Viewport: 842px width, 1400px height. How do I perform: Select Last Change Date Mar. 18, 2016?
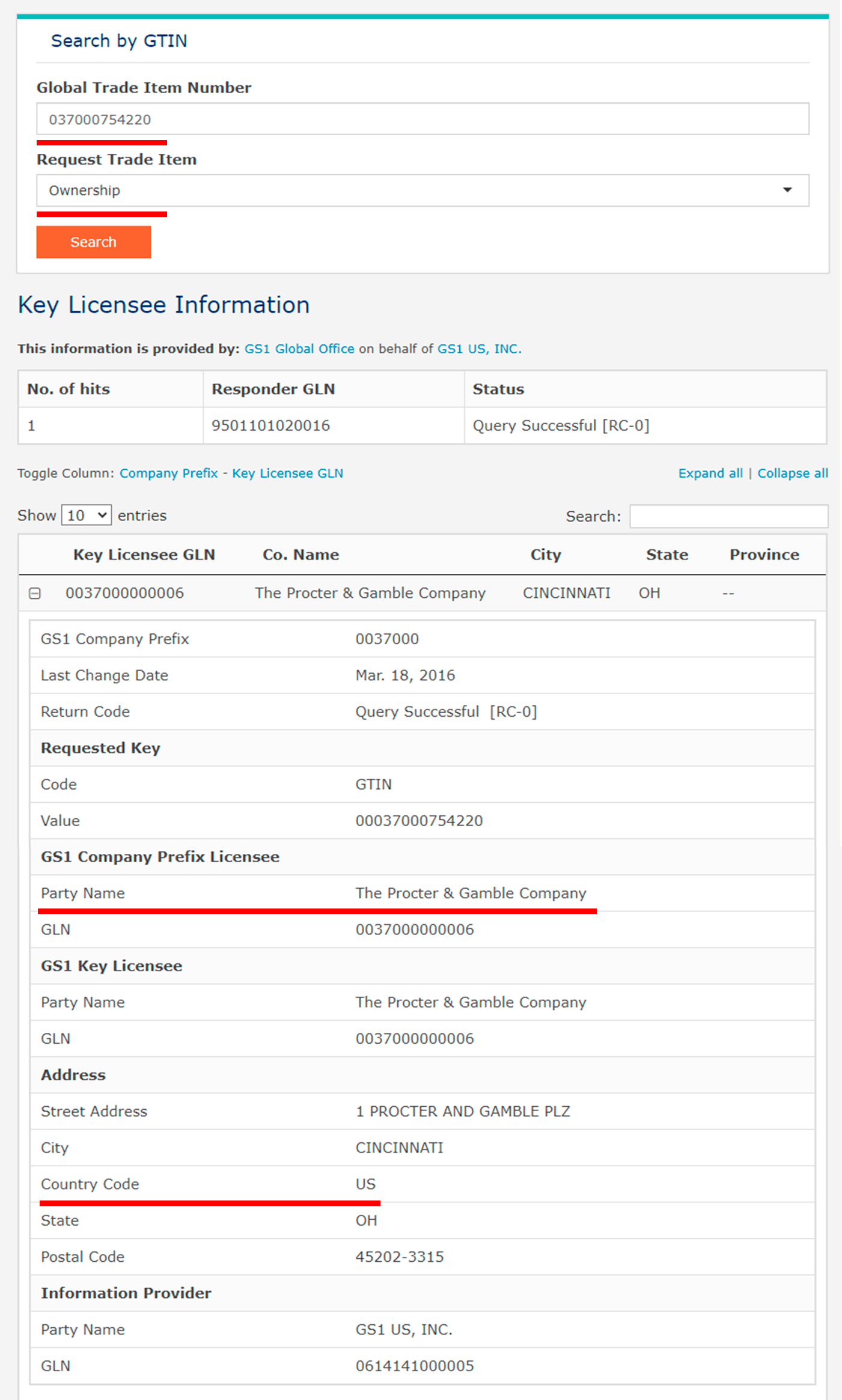click(x=405, y=675)
